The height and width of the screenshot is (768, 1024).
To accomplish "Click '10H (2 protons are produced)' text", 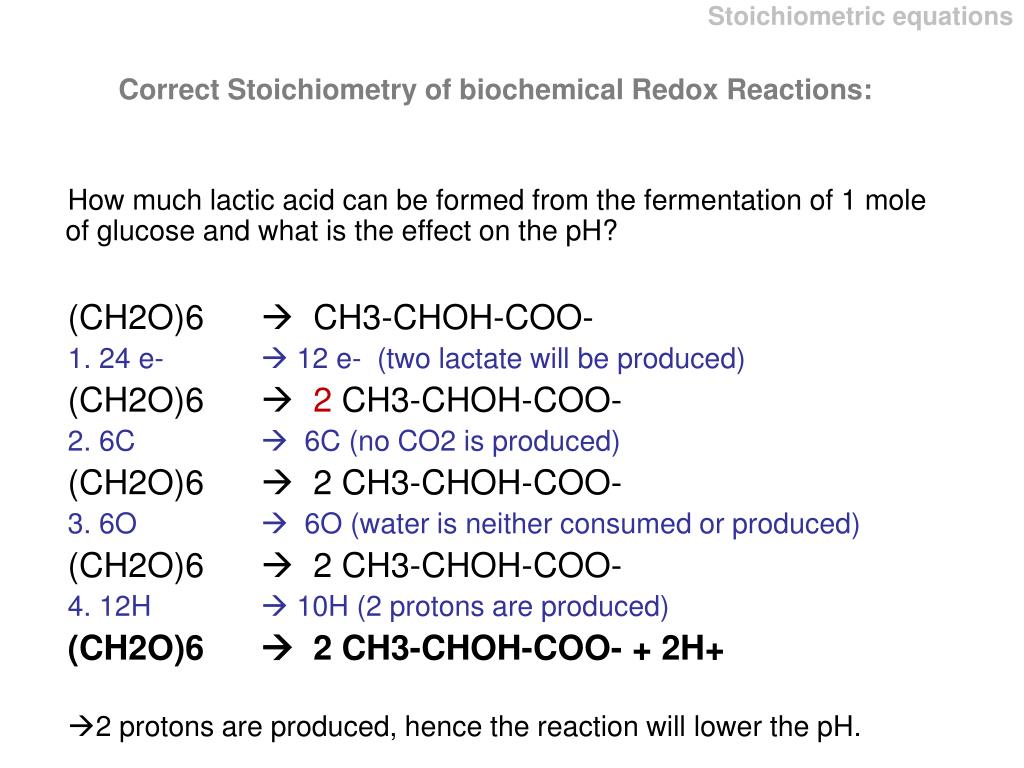I will click(483, 607).
